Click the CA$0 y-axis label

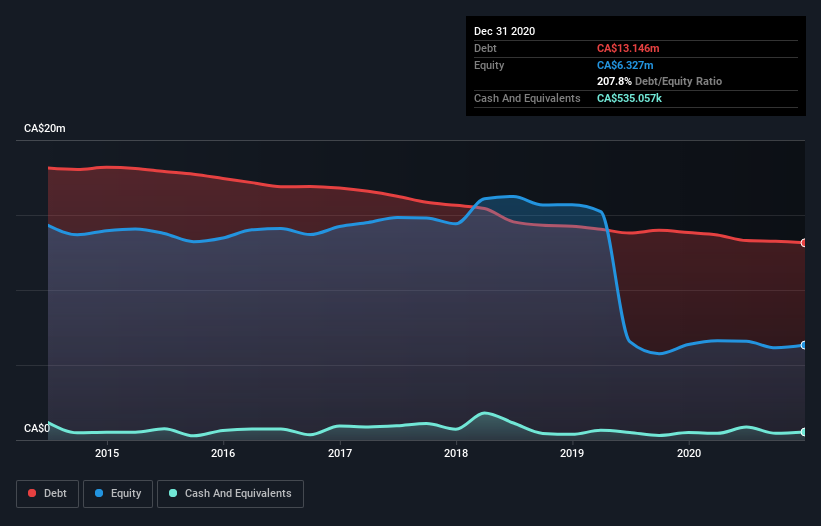tap(37, 428)
